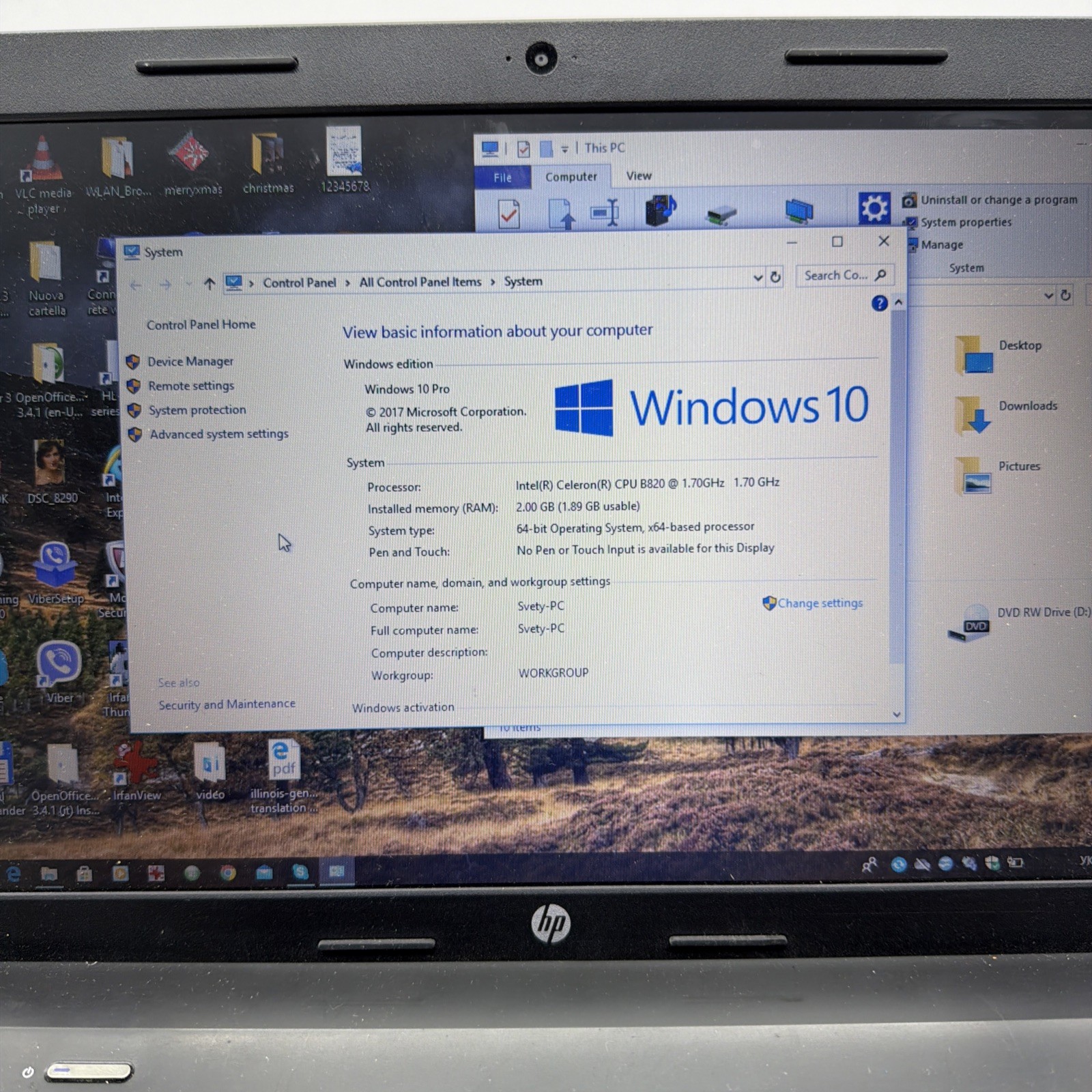Select the ViberSetup desktop icon
1092x1092 pixels.
pyautogui.click(x=55, y=573)
